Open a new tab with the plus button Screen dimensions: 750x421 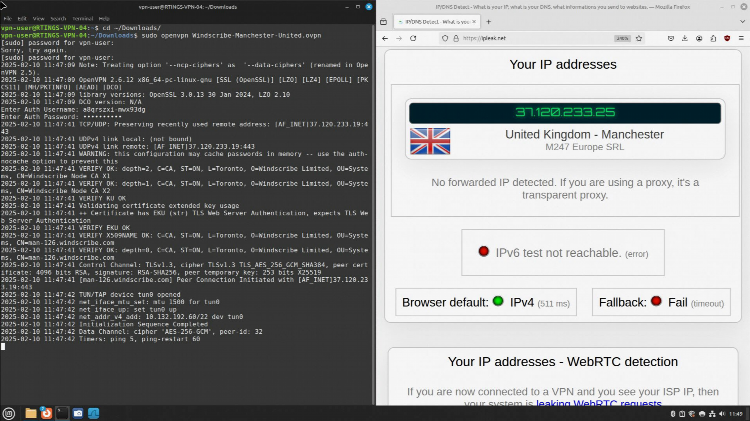point(488,22)
